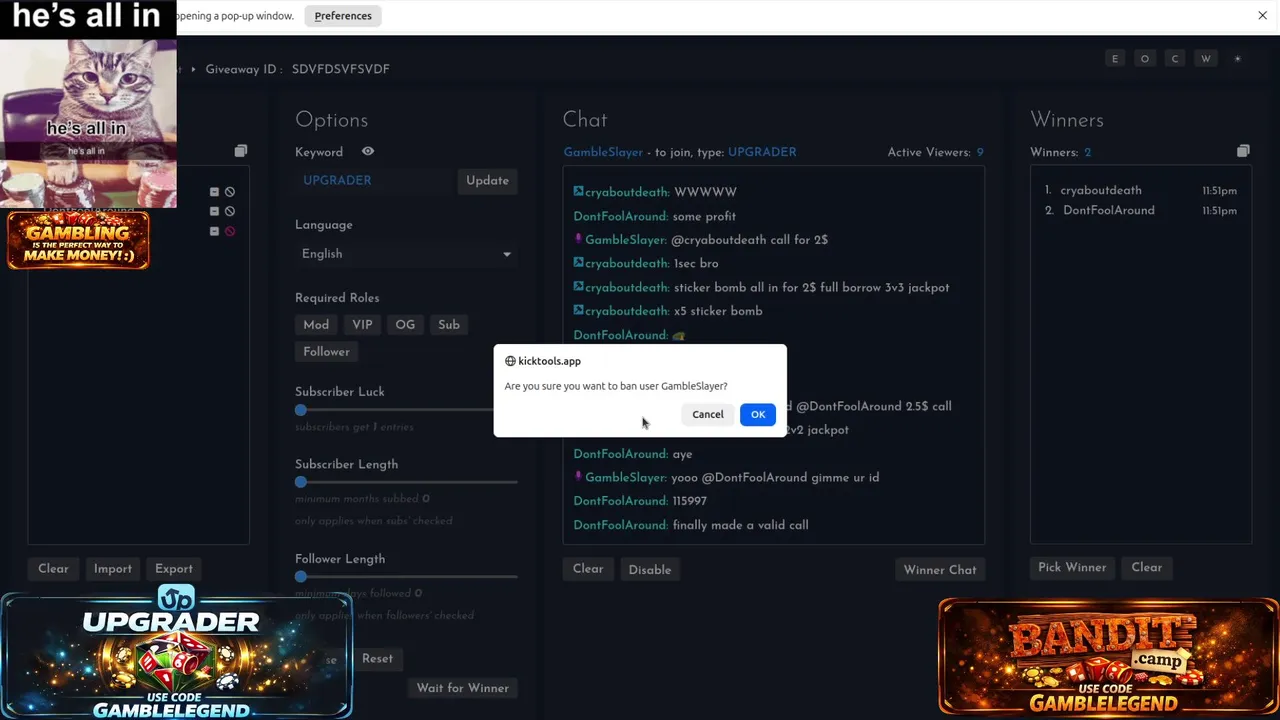This screenshot has height=720, width=1280.
Task: Click the badge icon beside '1sec bro' message
Action: click(578, 263)
